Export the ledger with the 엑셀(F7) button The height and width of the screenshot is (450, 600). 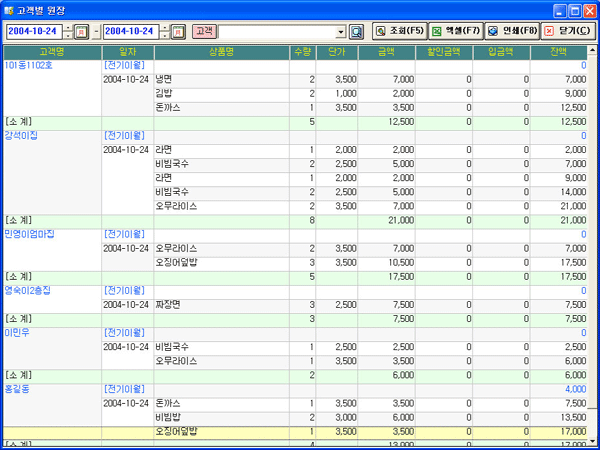click(456, 31)
